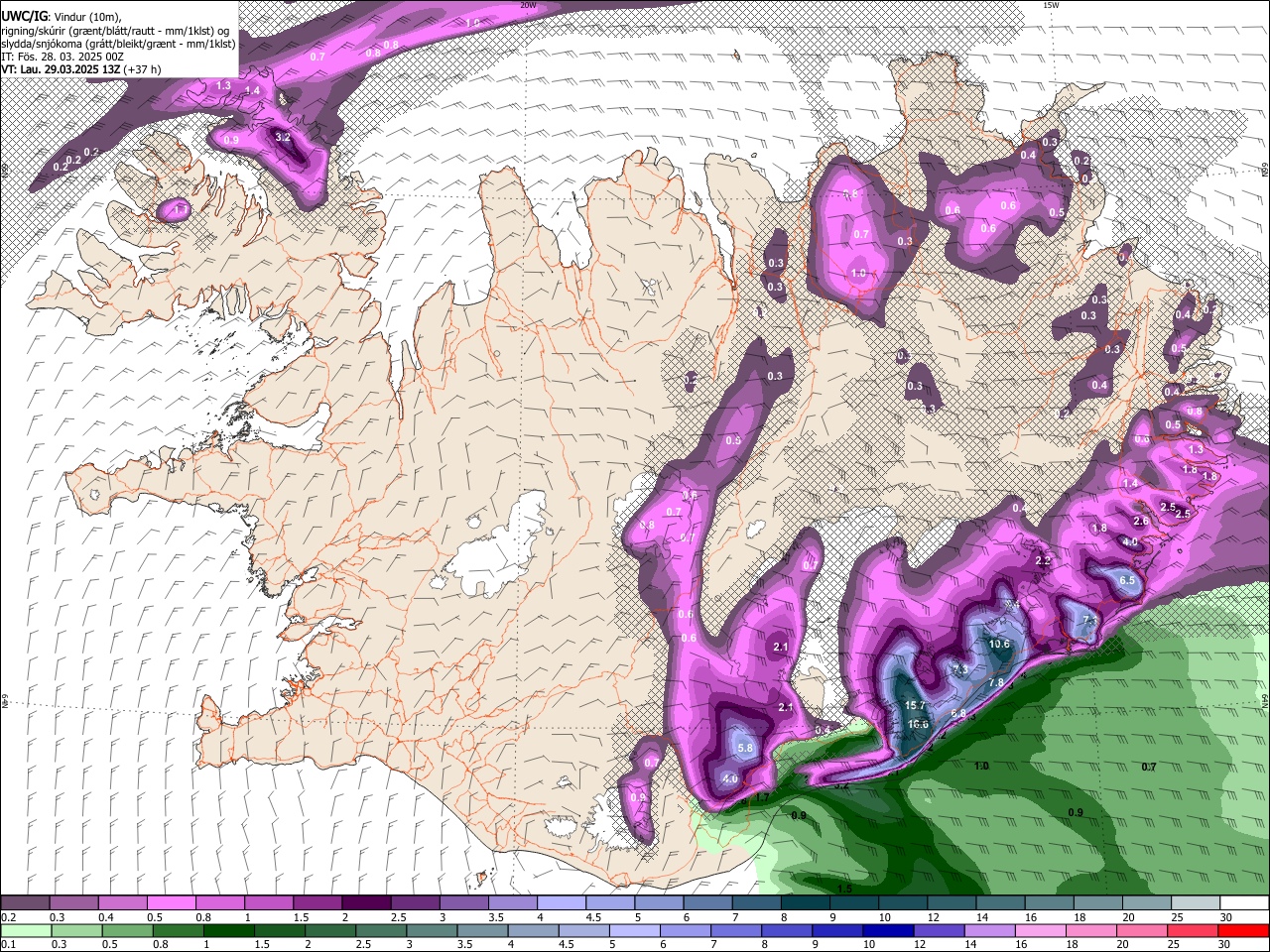1270x952 pixels.
Task: Click the 3.2 value in the northwest
Action: coord(282,137)
